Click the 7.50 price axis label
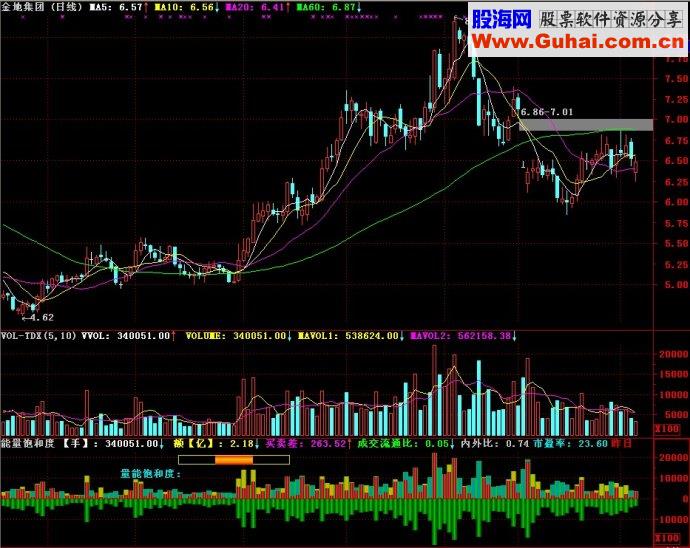 point(676,78)
